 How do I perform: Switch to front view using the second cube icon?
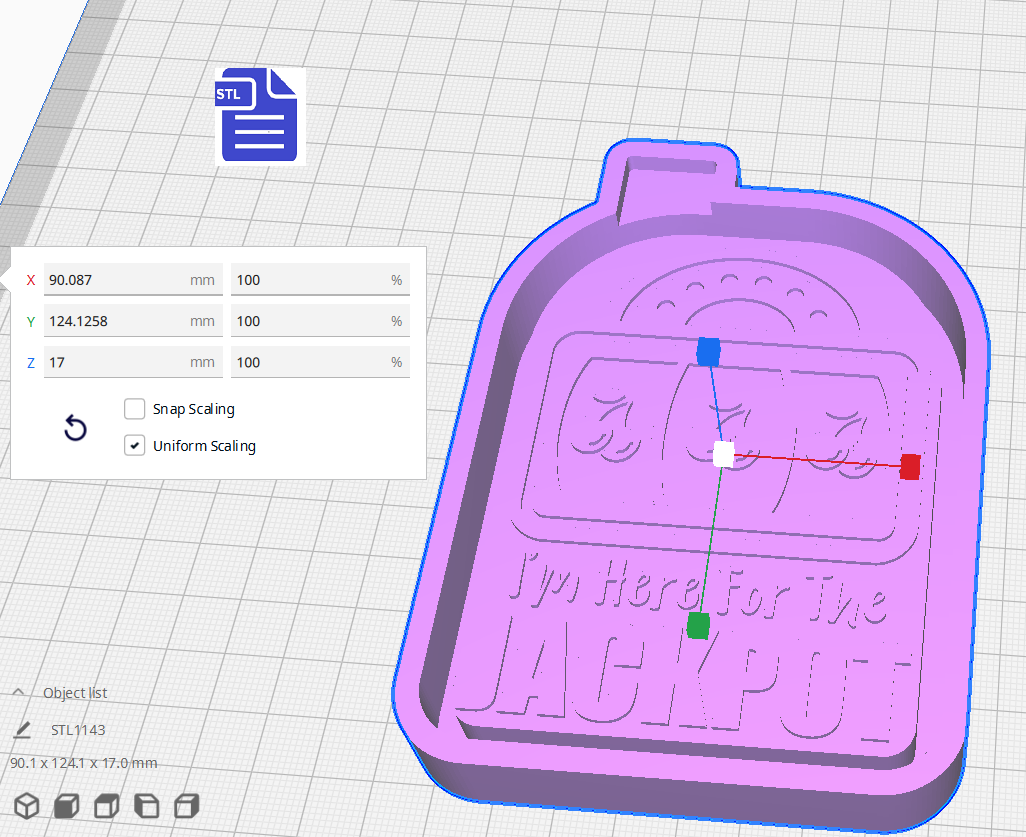point(66,805)
